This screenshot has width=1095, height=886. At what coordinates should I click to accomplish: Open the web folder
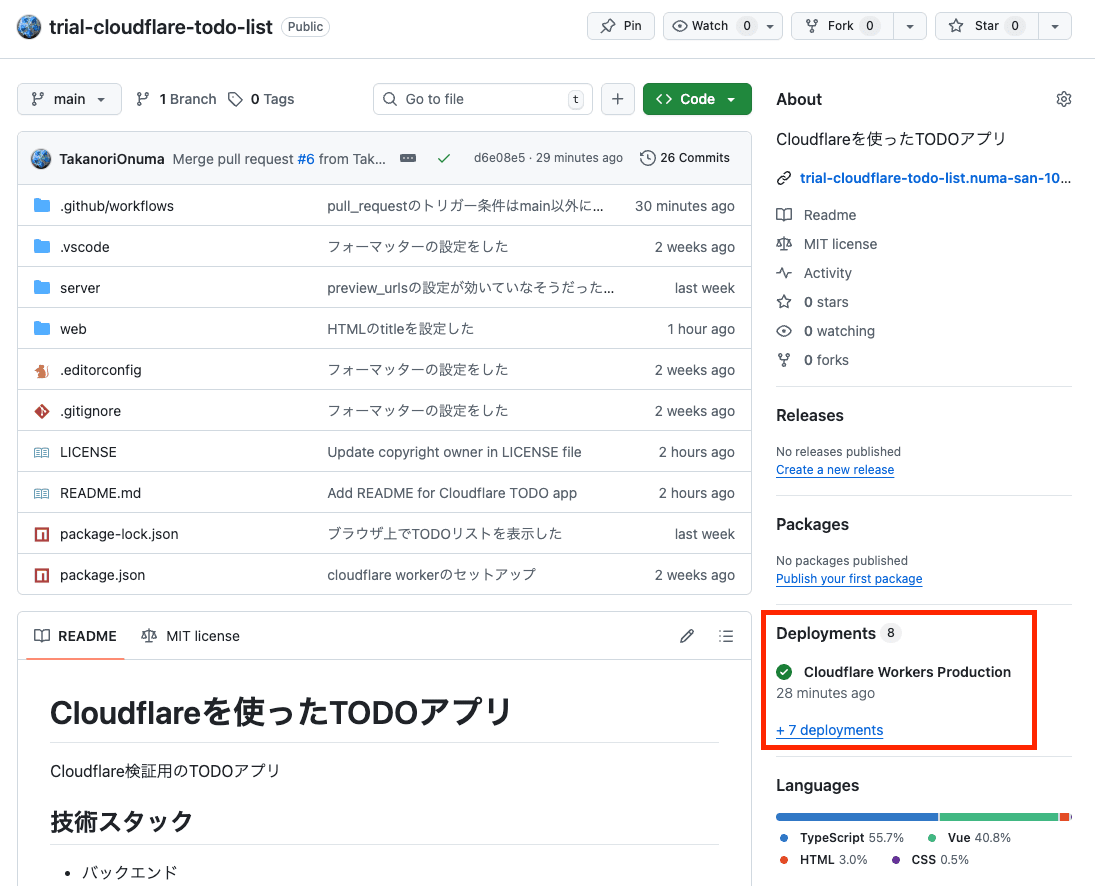[x=73, y=329]
